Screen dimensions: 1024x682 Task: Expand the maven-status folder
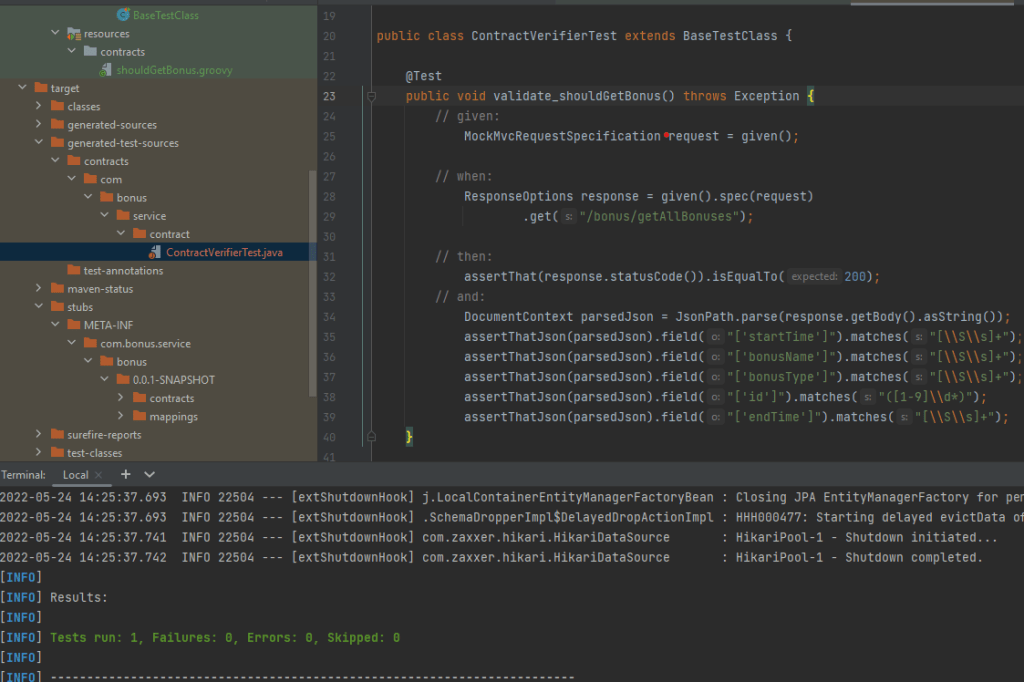(38, 289)
